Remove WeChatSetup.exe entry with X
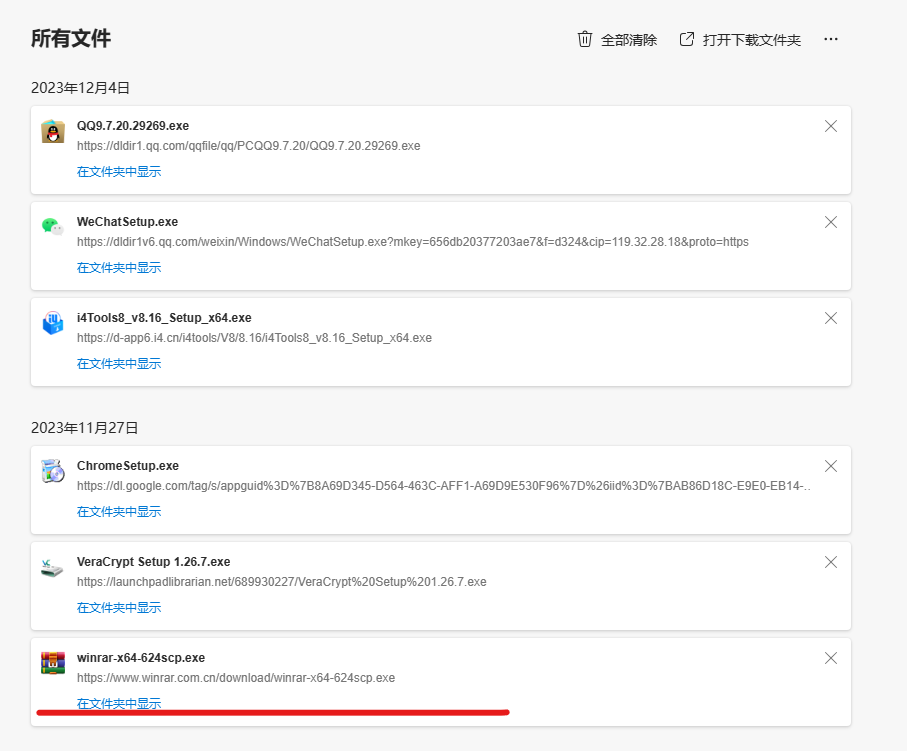907x751 pixels. [x=831, y=222]
